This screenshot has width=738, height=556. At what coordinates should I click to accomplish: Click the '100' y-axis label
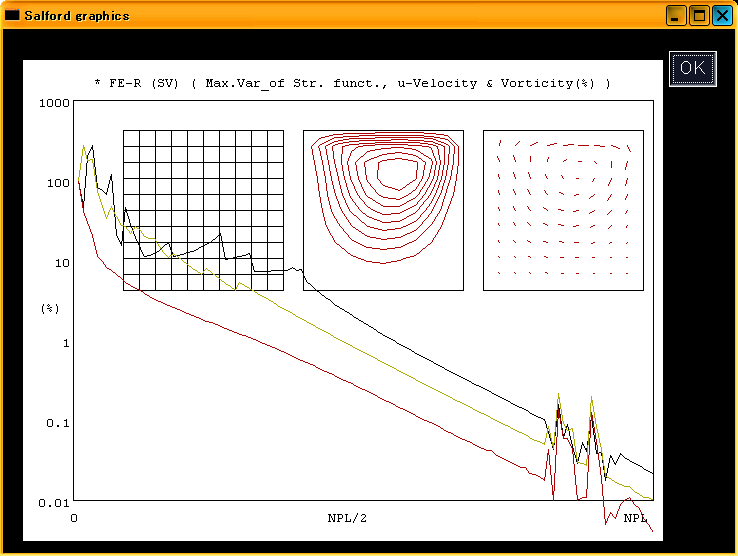(x=58, y=183)
